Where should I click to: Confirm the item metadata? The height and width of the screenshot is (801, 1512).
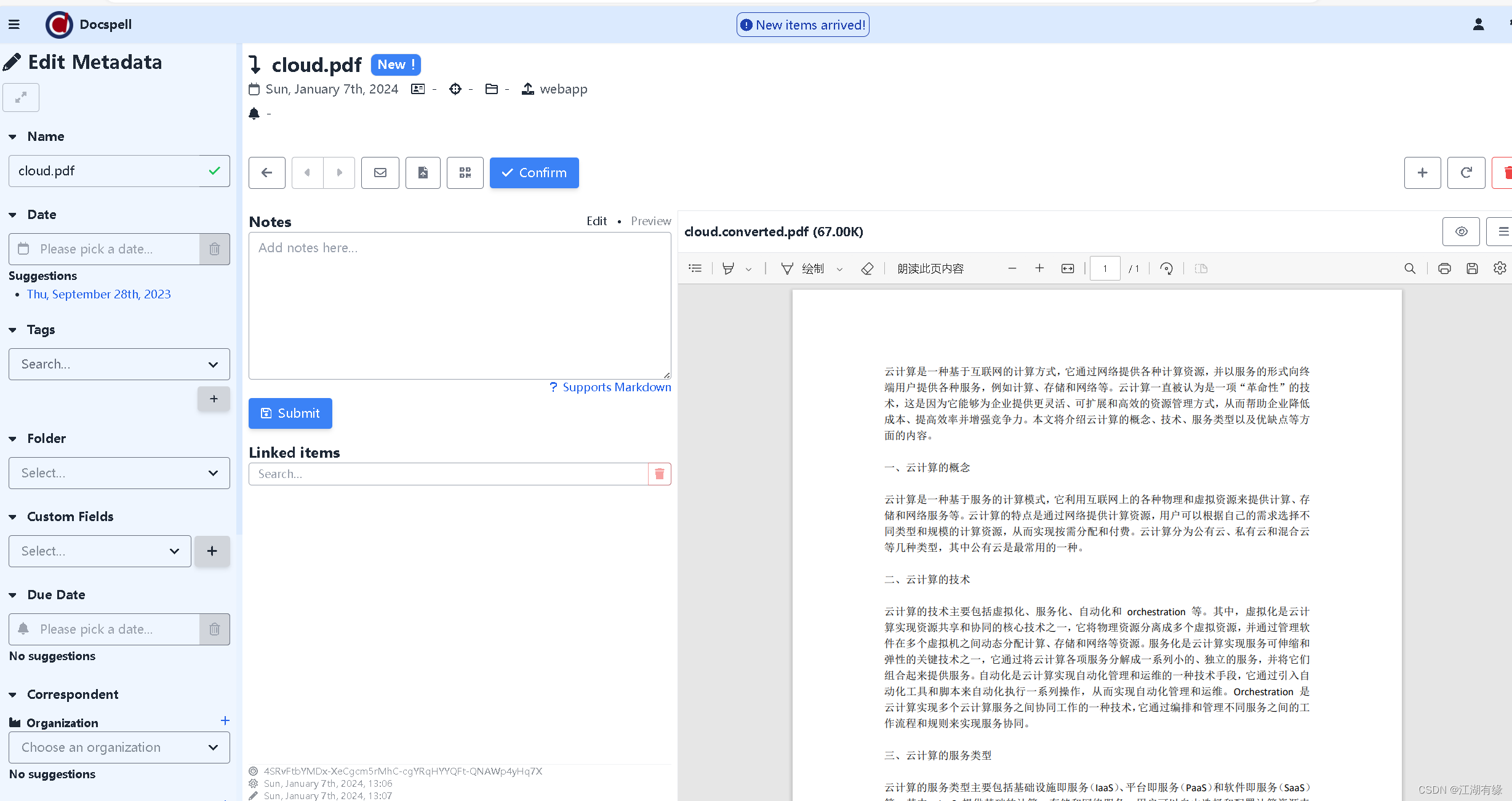coord(534,173)
